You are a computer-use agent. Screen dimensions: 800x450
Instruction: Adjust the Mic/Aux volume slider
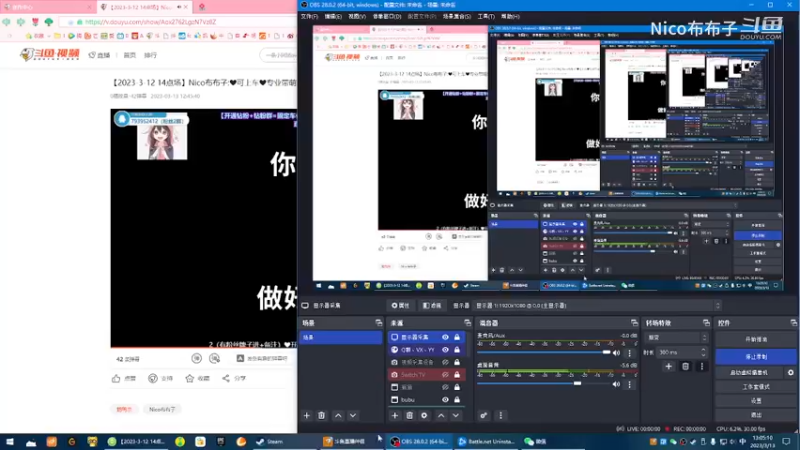tap(544, 352)
